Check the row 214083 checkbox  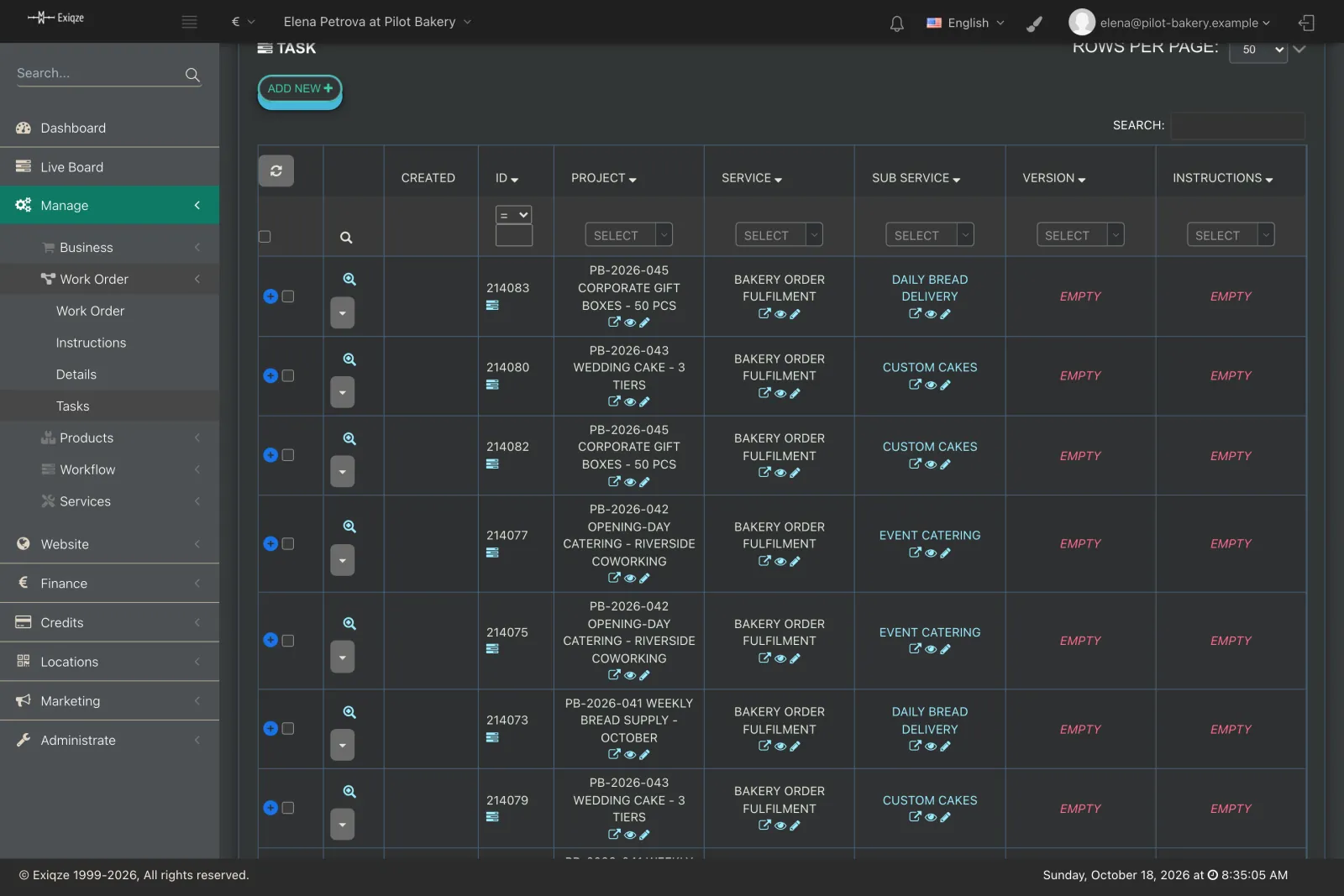tap(288, 296)
